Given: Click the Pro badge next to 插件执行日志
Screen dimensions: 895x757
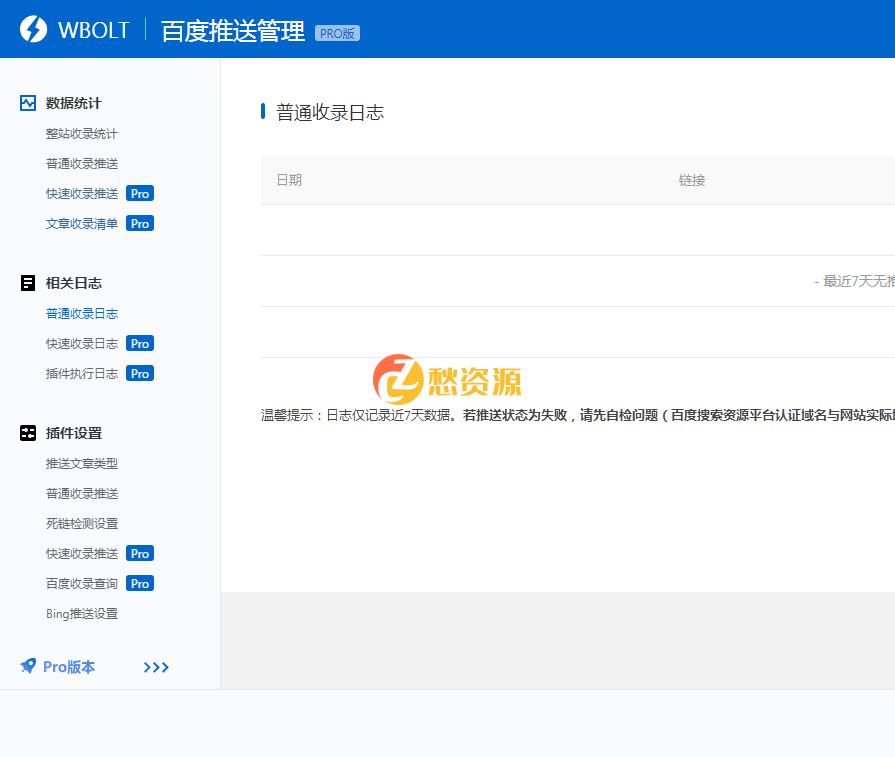Looking at the screenshot, I should pos(139,373).
